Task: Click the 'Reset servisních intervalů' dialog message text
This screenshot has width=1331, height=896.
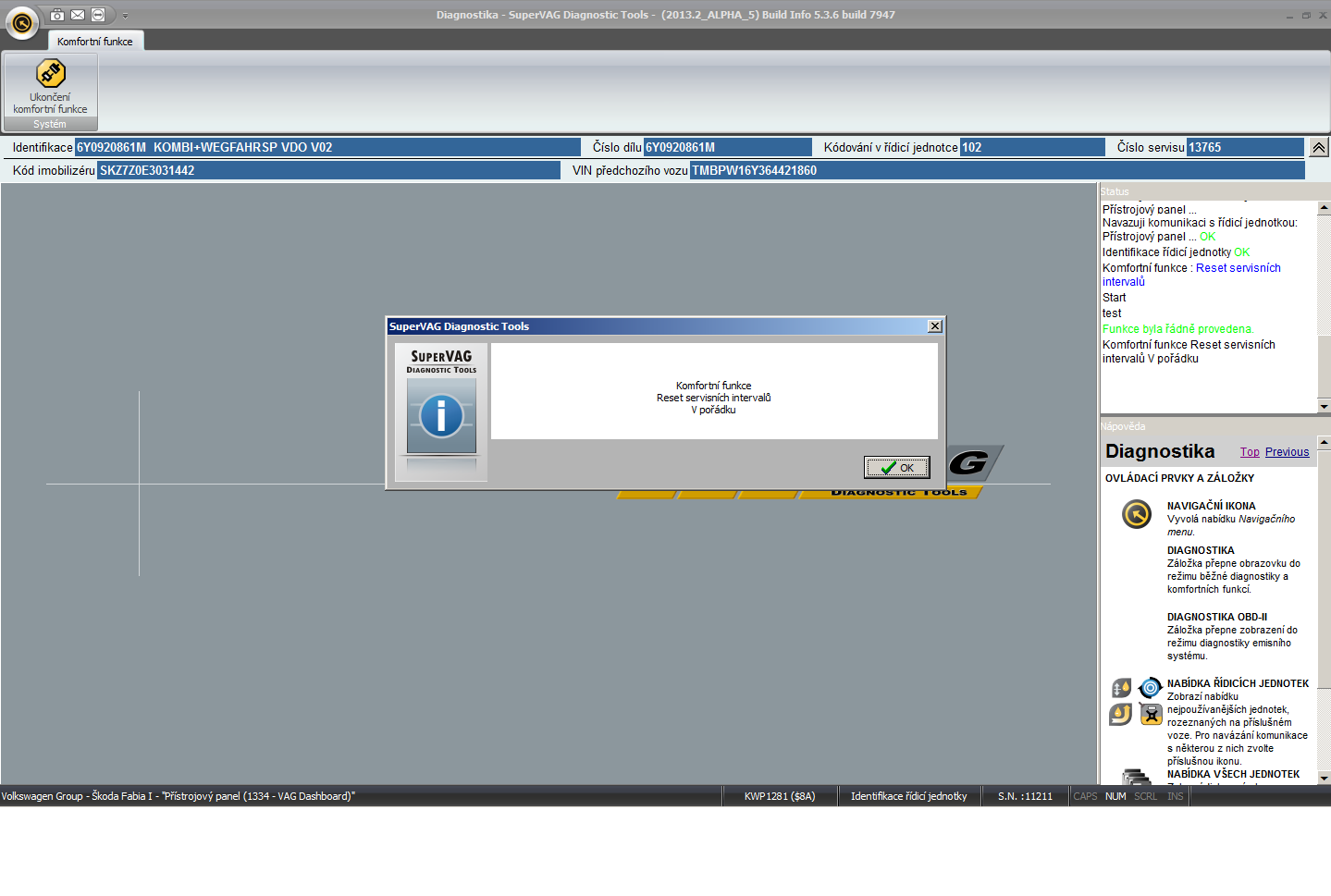Action: tap(713, 398)
